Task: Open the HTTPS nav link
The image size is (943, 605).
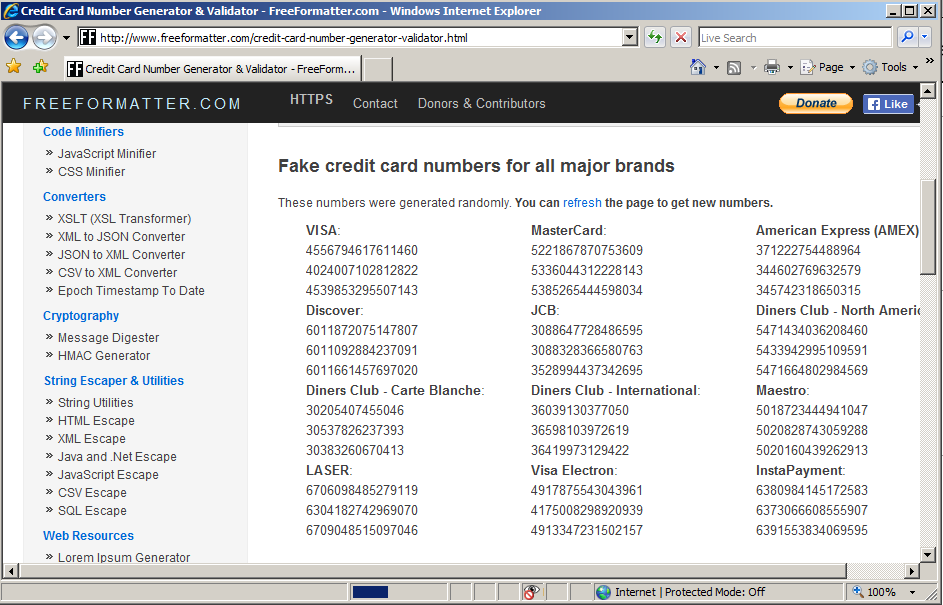Action: (312, 100)
